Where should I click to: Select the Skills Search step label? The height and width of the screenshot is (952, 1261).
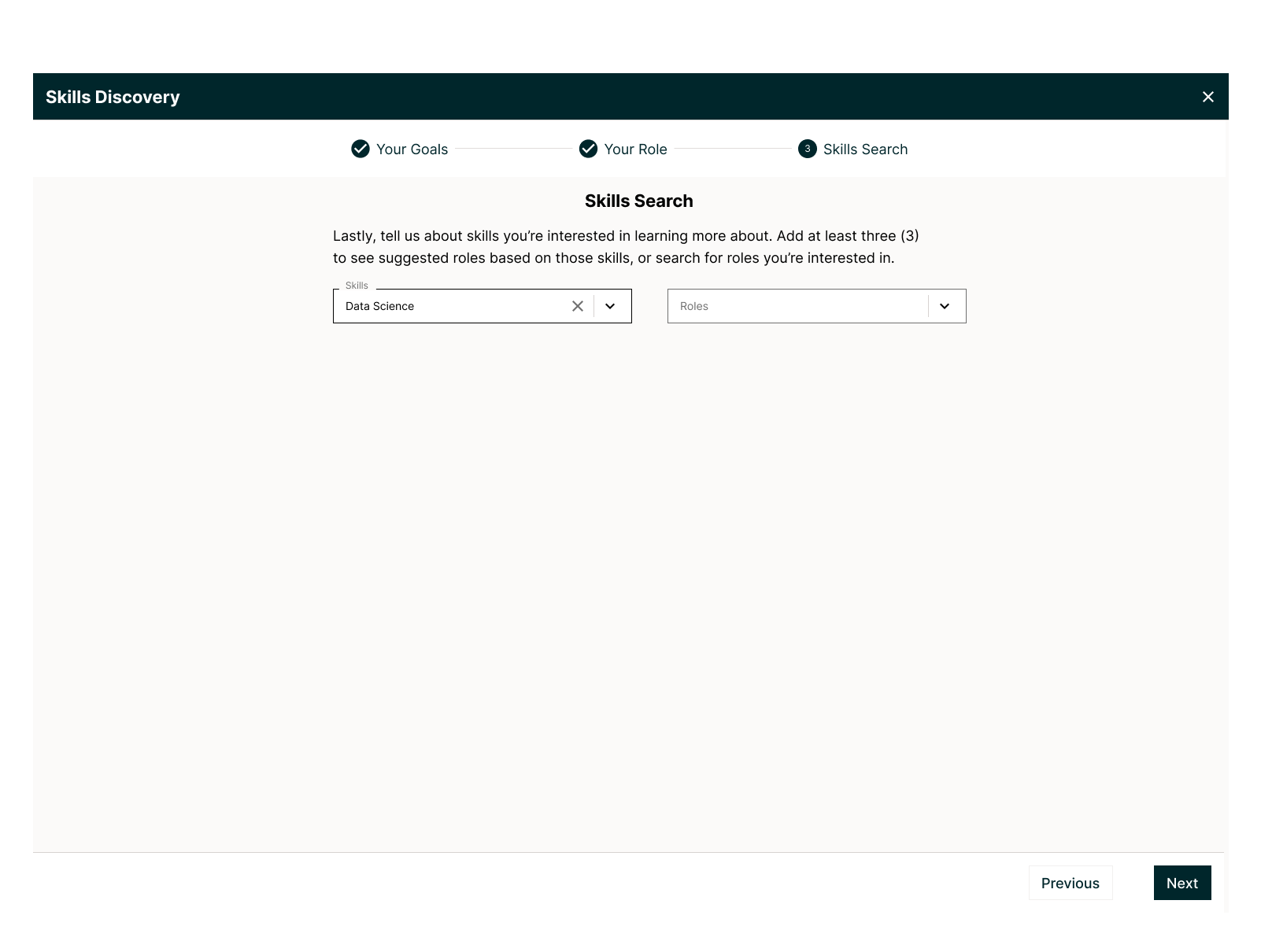point(865,149)
